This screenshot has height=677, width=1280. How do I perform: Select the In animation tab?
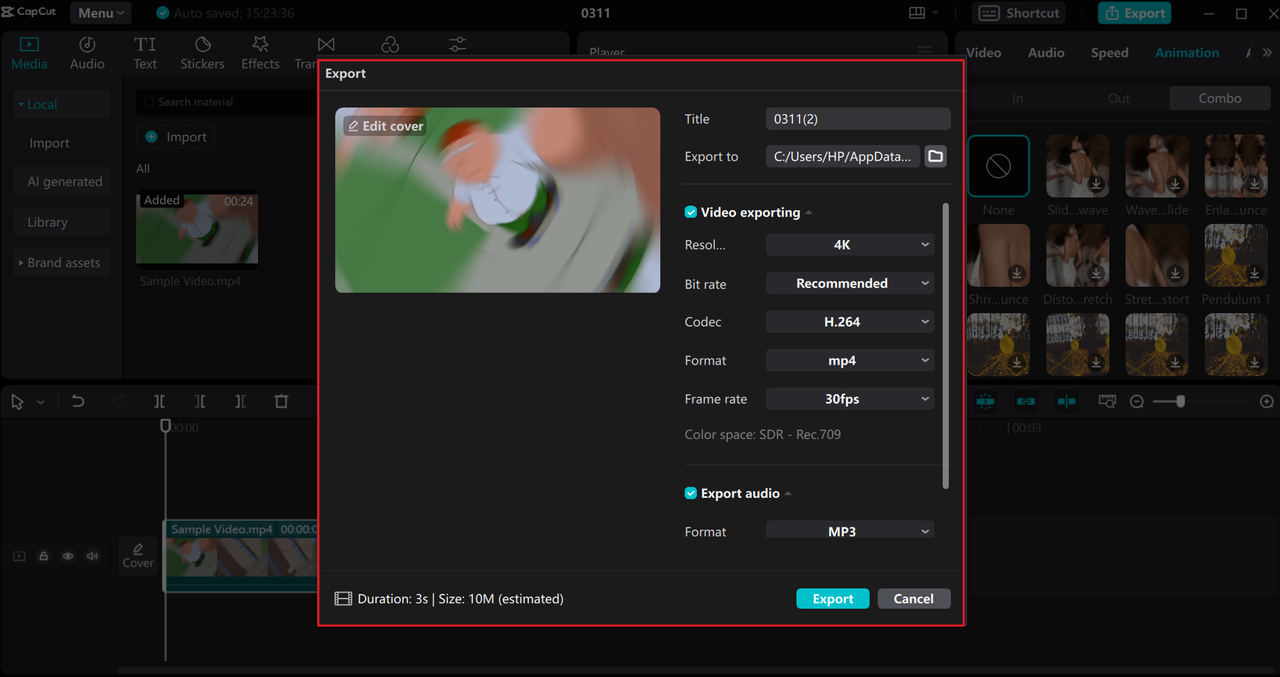pyautogui.click(x=1017, y=98)
